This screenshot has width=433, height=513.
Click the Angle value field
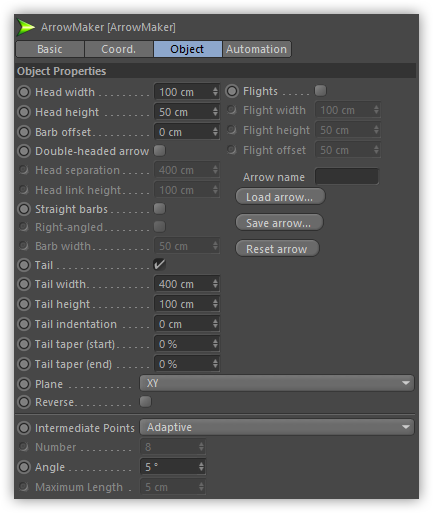coord(173,467)
